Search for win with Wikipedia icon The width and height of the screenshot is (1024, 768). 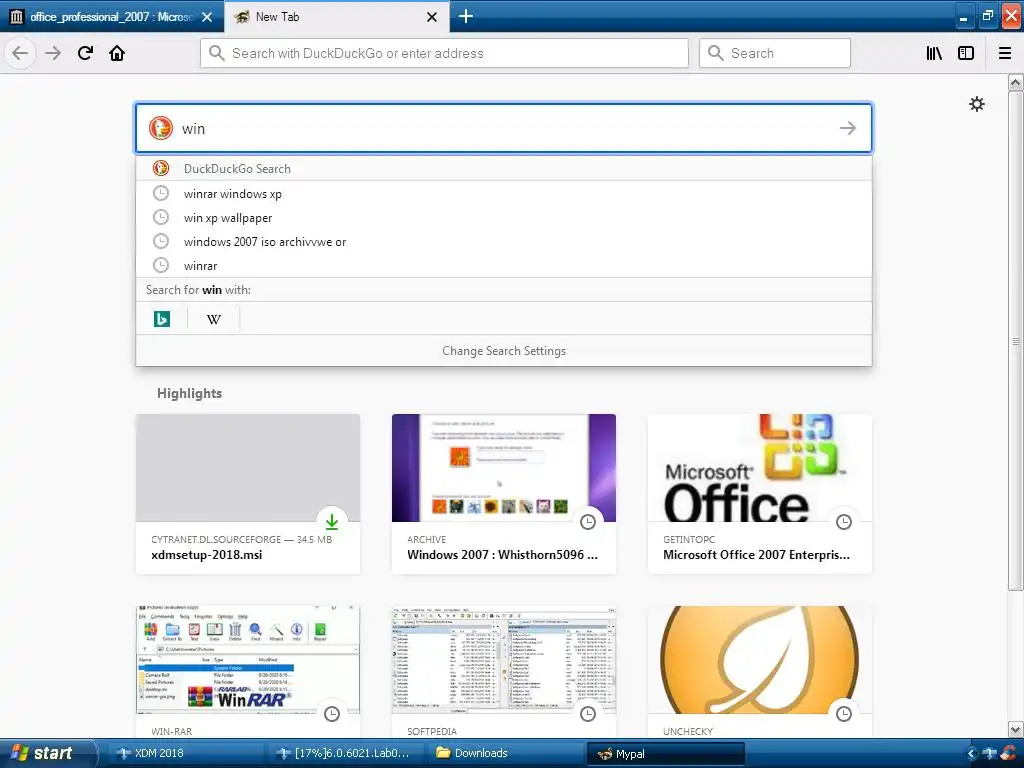[214, 319]
